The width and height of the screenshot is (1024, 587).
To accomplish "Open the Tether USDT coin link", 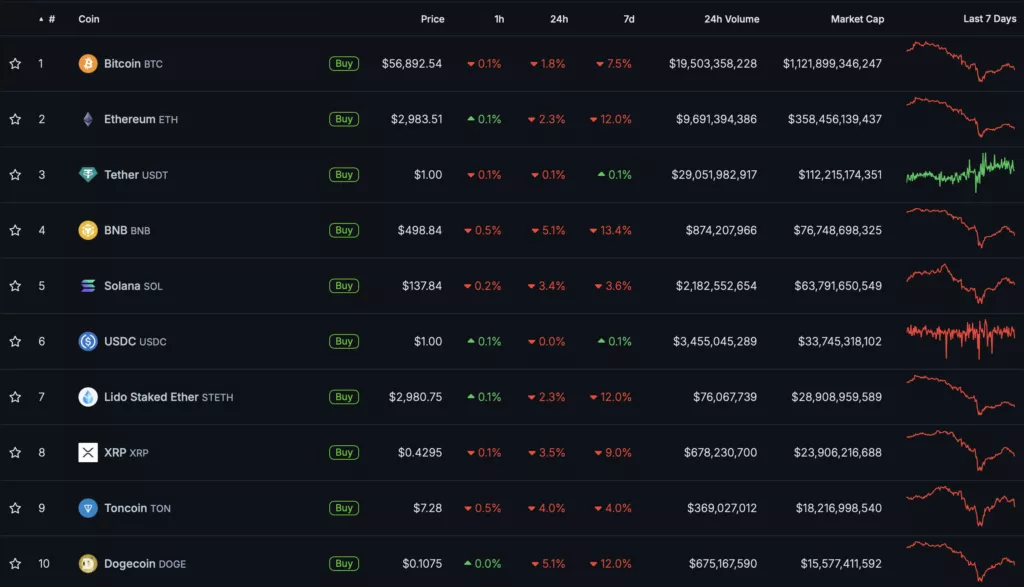I will tap(136, 174).
